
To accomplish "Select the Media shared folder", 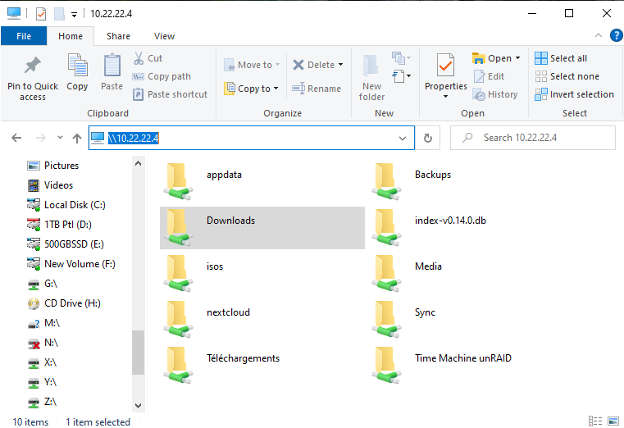I will coord(471,273).
